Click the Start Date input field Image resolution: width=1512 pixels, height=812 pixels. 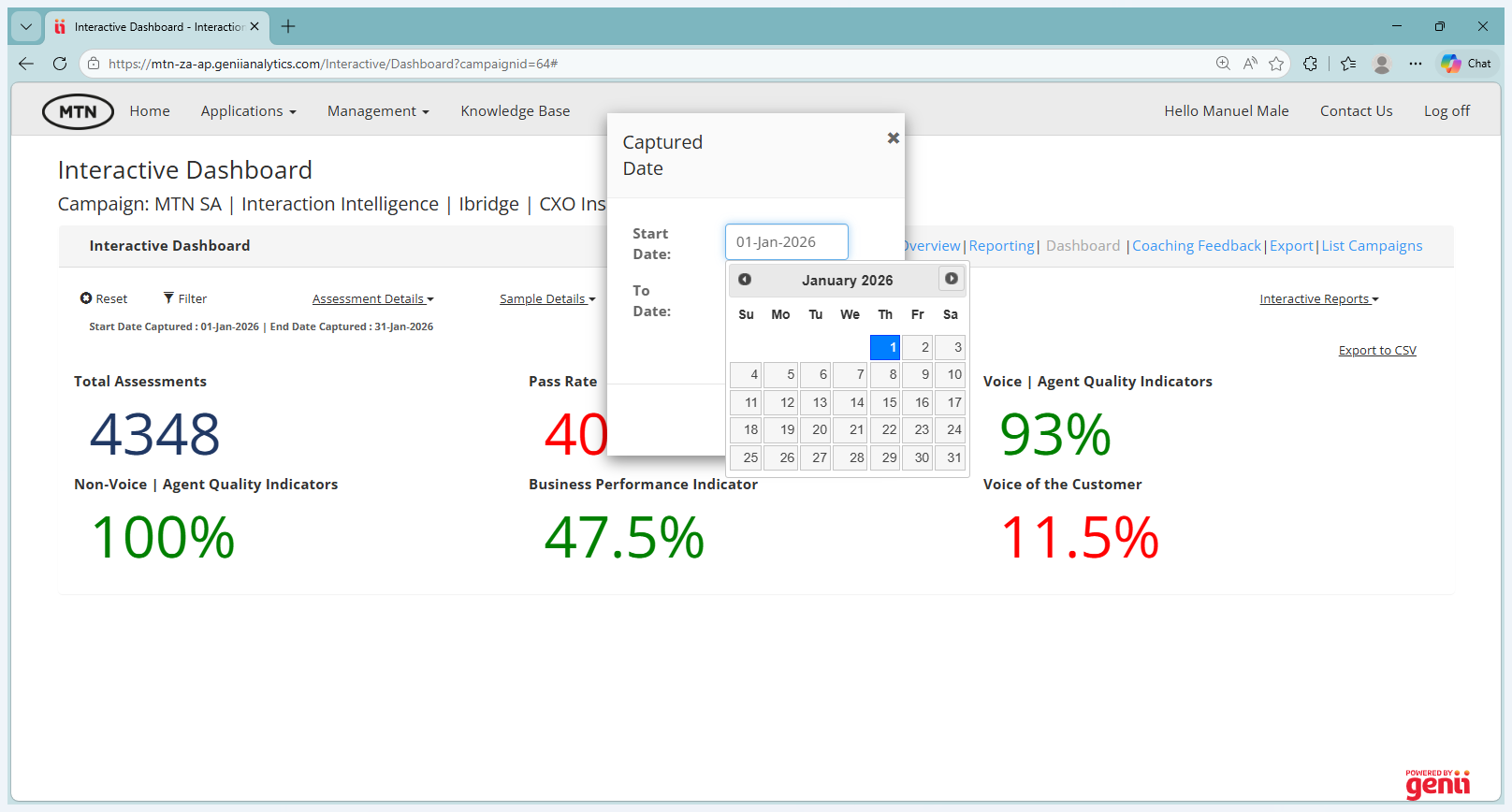[786, 242]
